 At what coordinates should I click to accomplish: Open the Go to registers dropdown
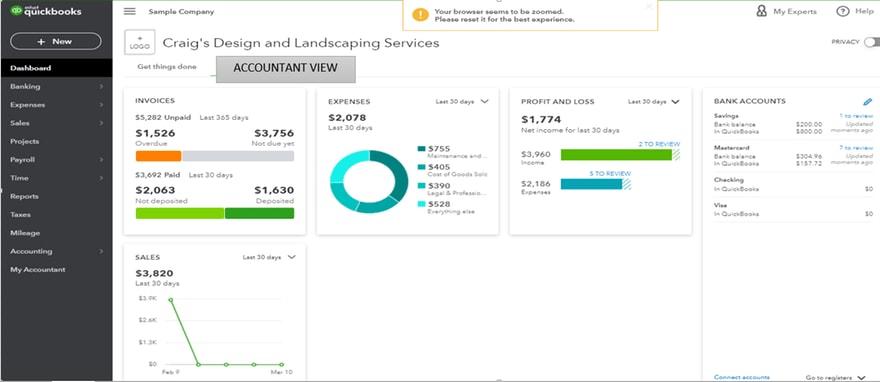[836, 378]
